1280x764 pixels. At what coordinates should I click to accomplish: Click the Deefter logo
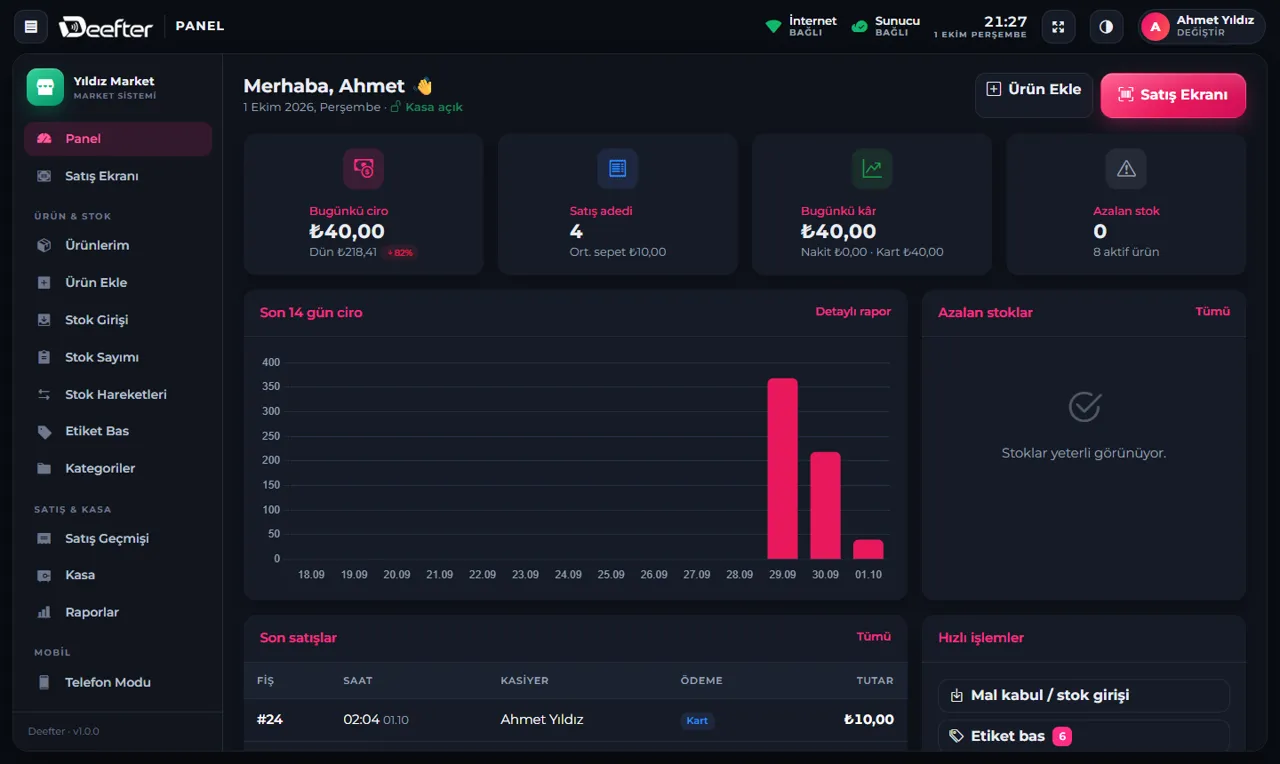tap(106, 27)
